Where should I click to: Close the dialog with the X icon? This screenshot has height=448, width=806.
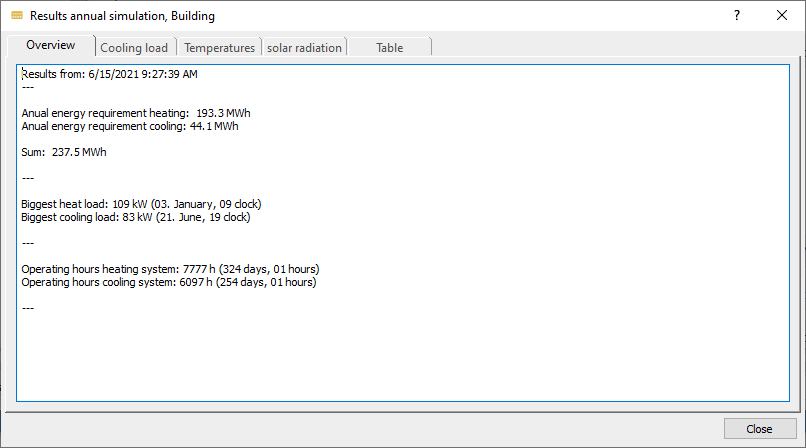coord(781,15)
